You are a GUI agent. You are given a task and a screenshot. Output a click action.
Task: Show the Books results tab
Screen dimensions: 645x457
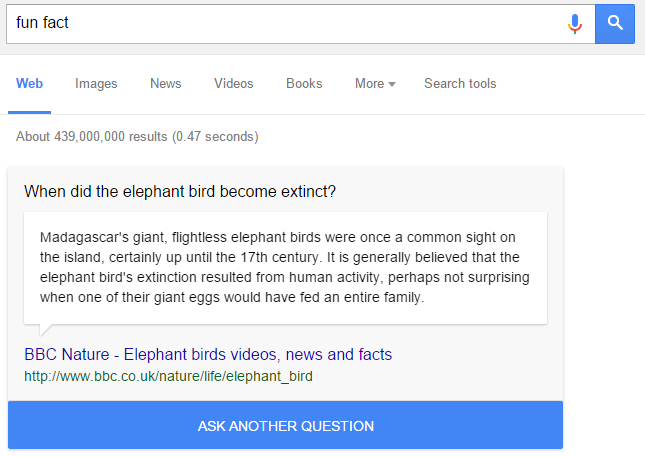pyautogui.click(x=304, y=84)
